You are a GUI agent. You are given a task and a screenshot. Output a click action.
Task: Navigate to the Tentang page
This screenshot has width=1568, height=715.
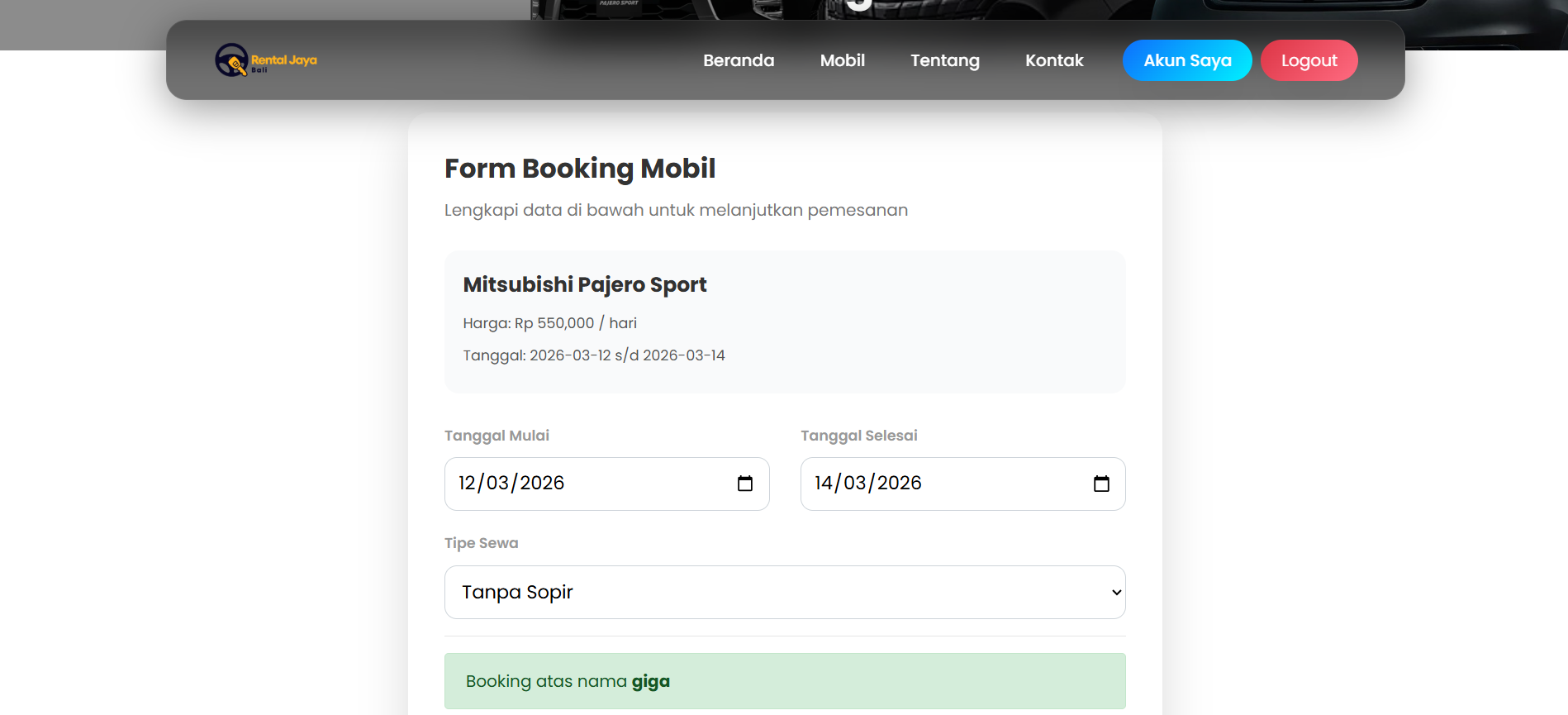click(x=944, y=60)
